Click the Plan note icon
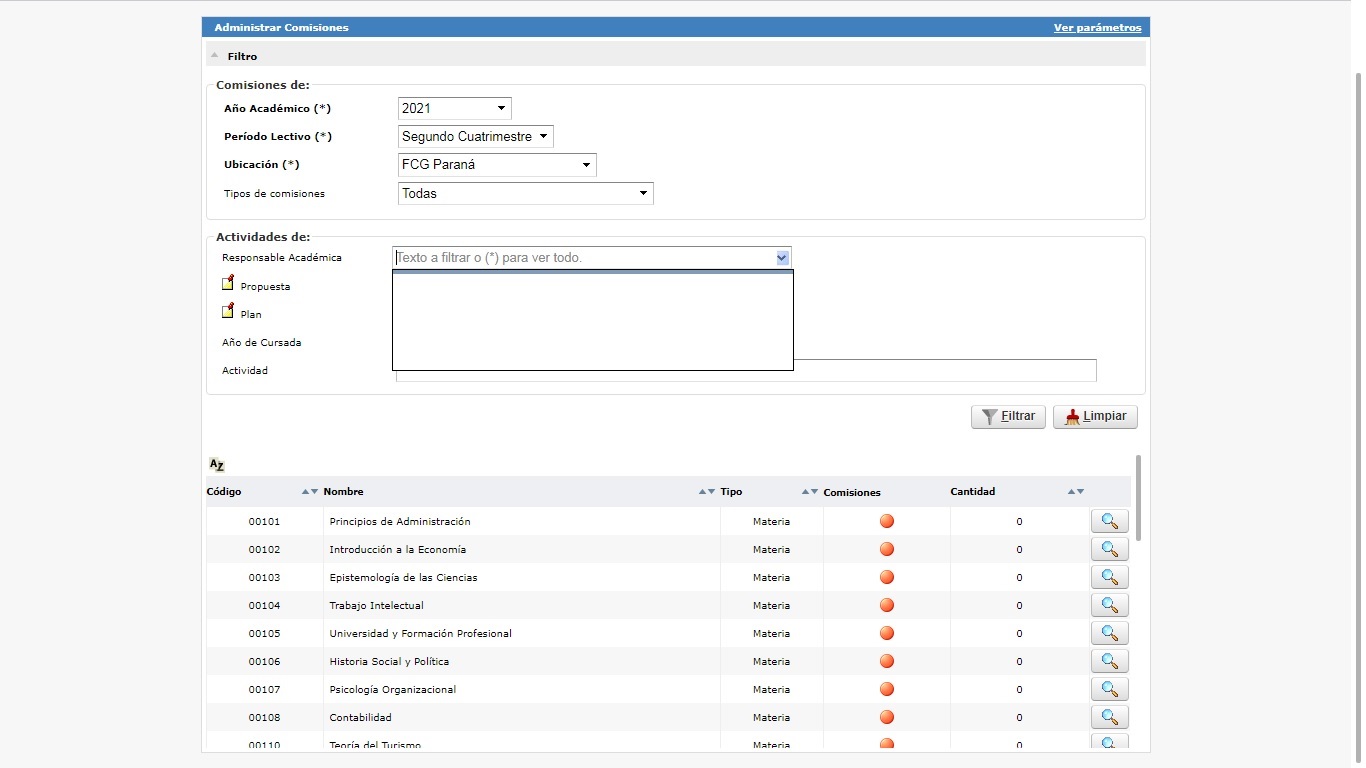1366x768 pixels. click(x=228, y=311)
